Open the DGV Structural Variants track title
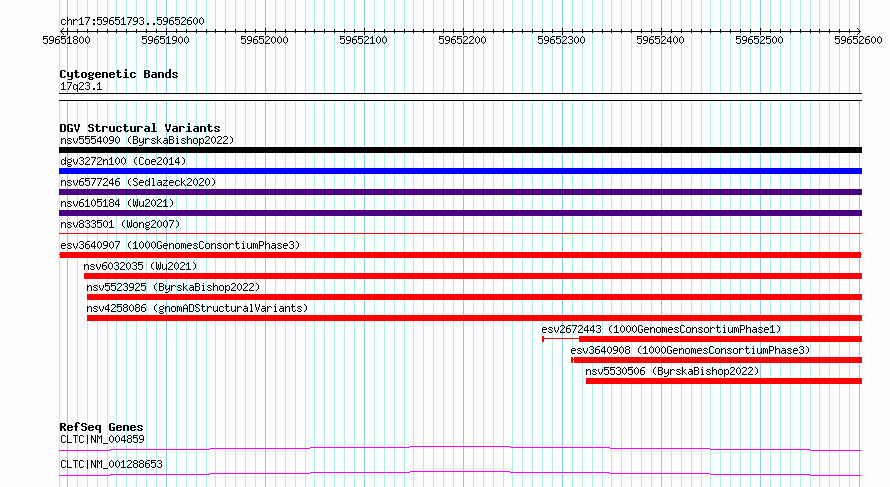The width and height of the screenshot is (890, 487). tap(140, 128)
